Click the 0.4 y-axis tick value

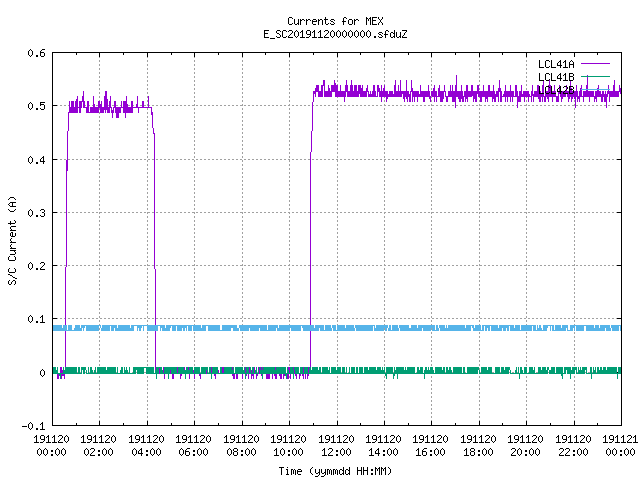click(x=36, y=160)
